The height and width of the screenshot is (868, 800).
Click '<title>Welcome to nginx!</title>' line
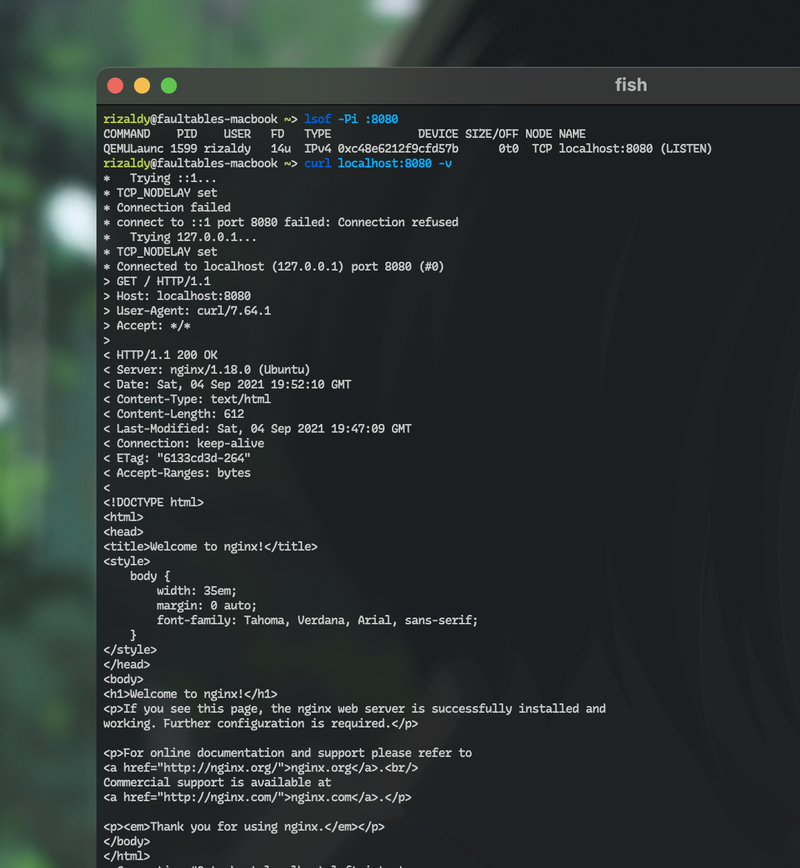tap(210, 546)
